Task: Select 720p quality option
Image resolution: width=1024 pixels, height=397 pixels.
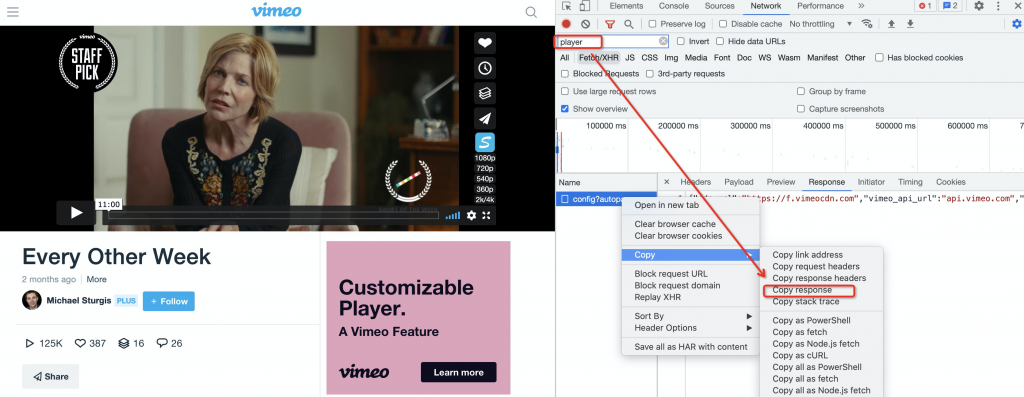Action: click(x=485, y=168)
